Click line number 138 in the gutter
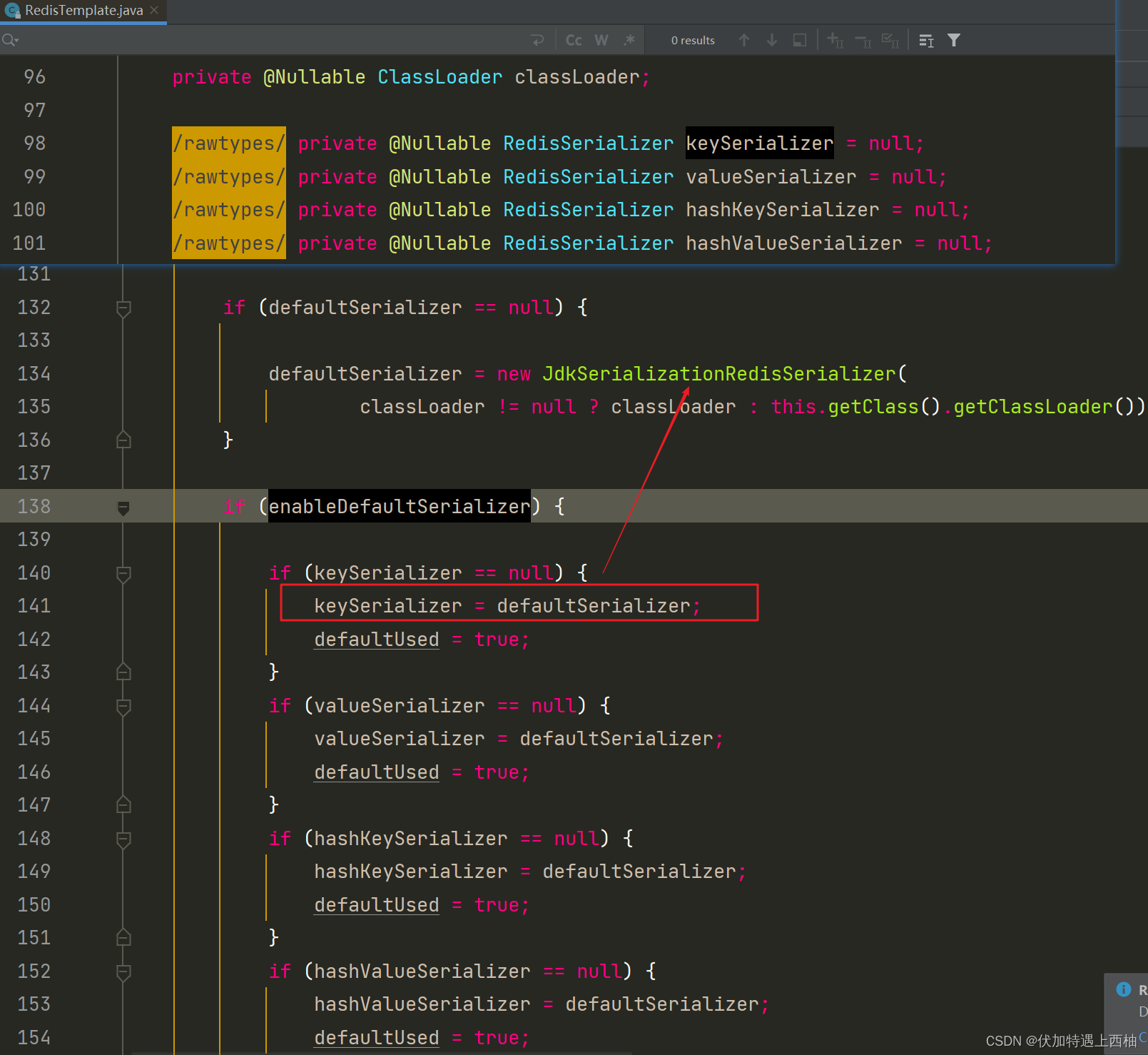 34,506
